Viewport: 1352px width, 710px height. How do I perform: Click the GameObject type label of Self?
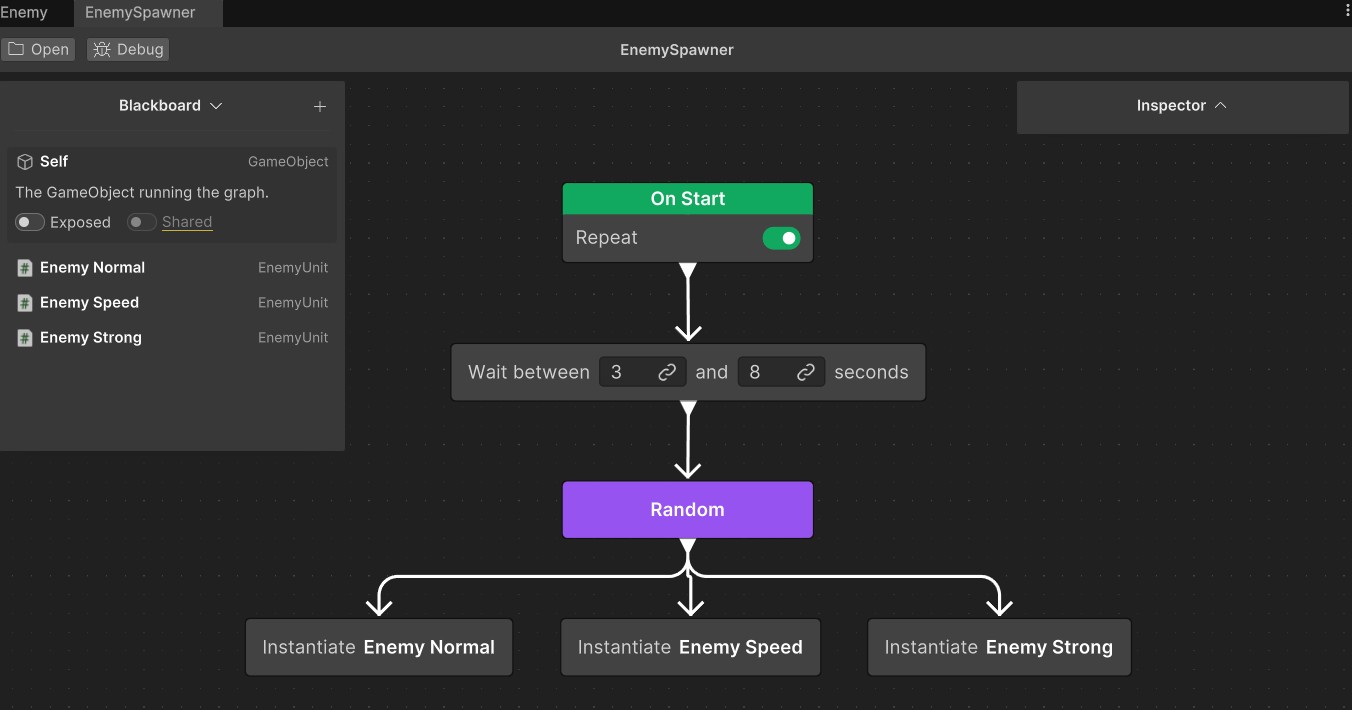(288, 162)
